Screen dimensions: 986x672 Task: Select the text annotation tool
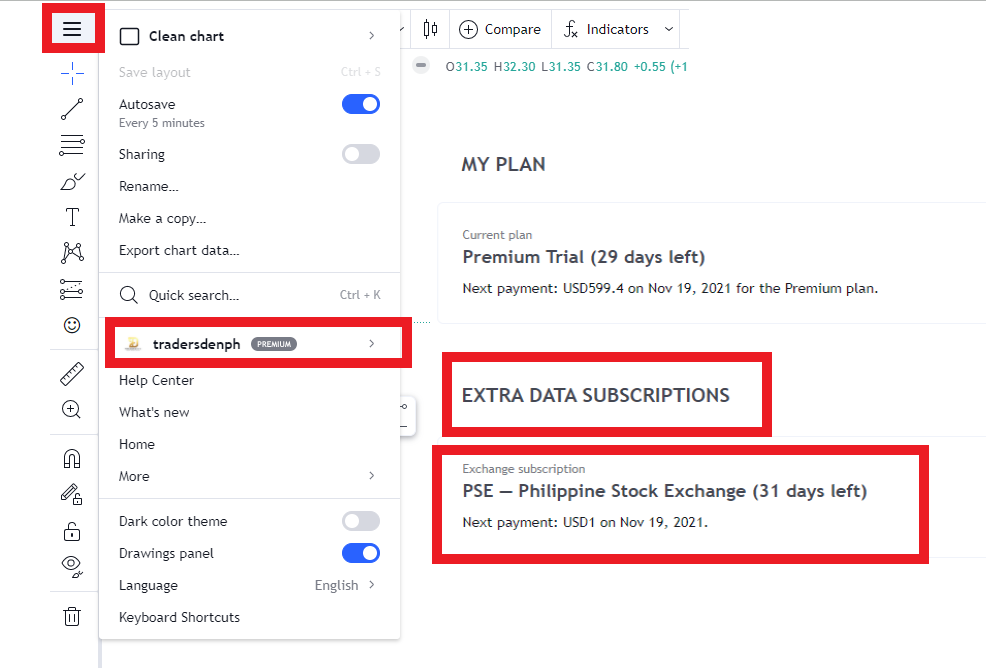click(x=72, y=217)
